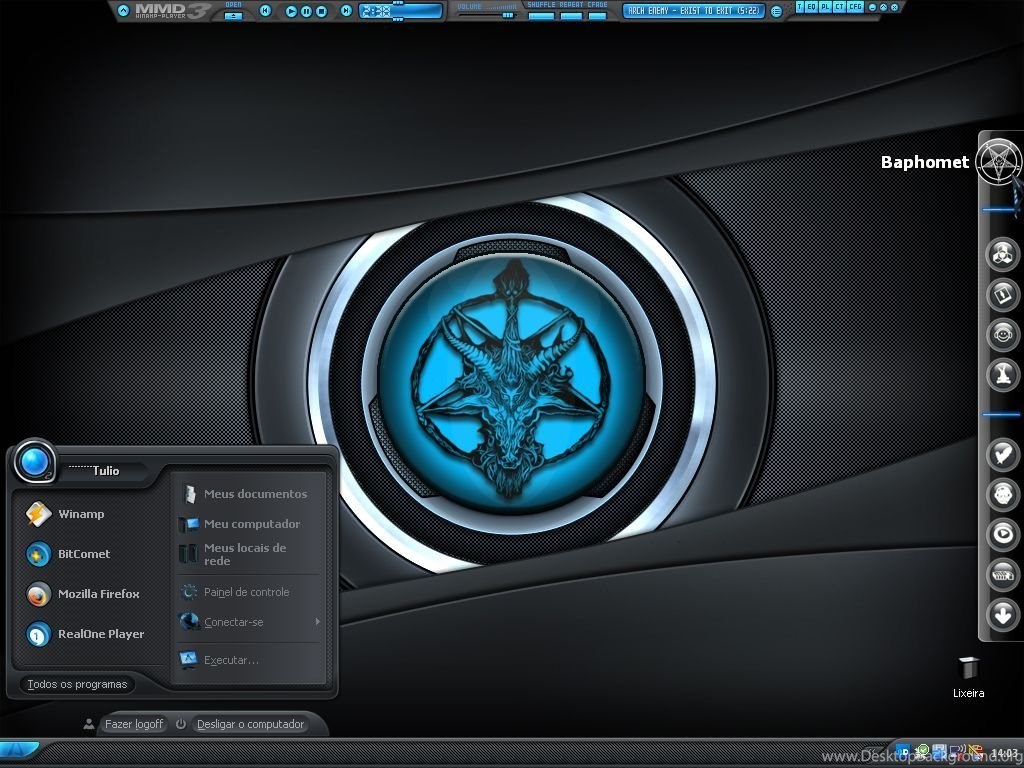Viewport: 1024px width, 768px height.
Task: Click the 14:03 taskbar clock
Action: coord(1005,753)
